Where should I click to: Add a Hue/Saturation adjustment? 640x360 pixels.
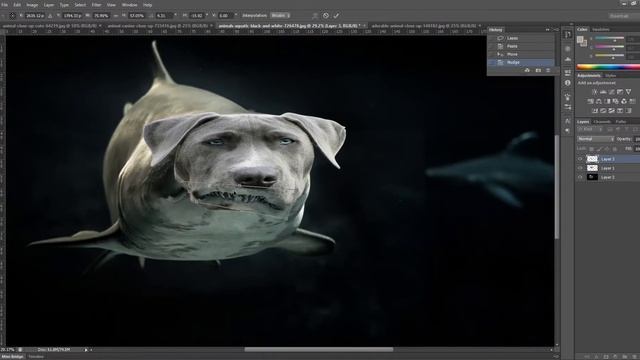(x=590, y=101)
